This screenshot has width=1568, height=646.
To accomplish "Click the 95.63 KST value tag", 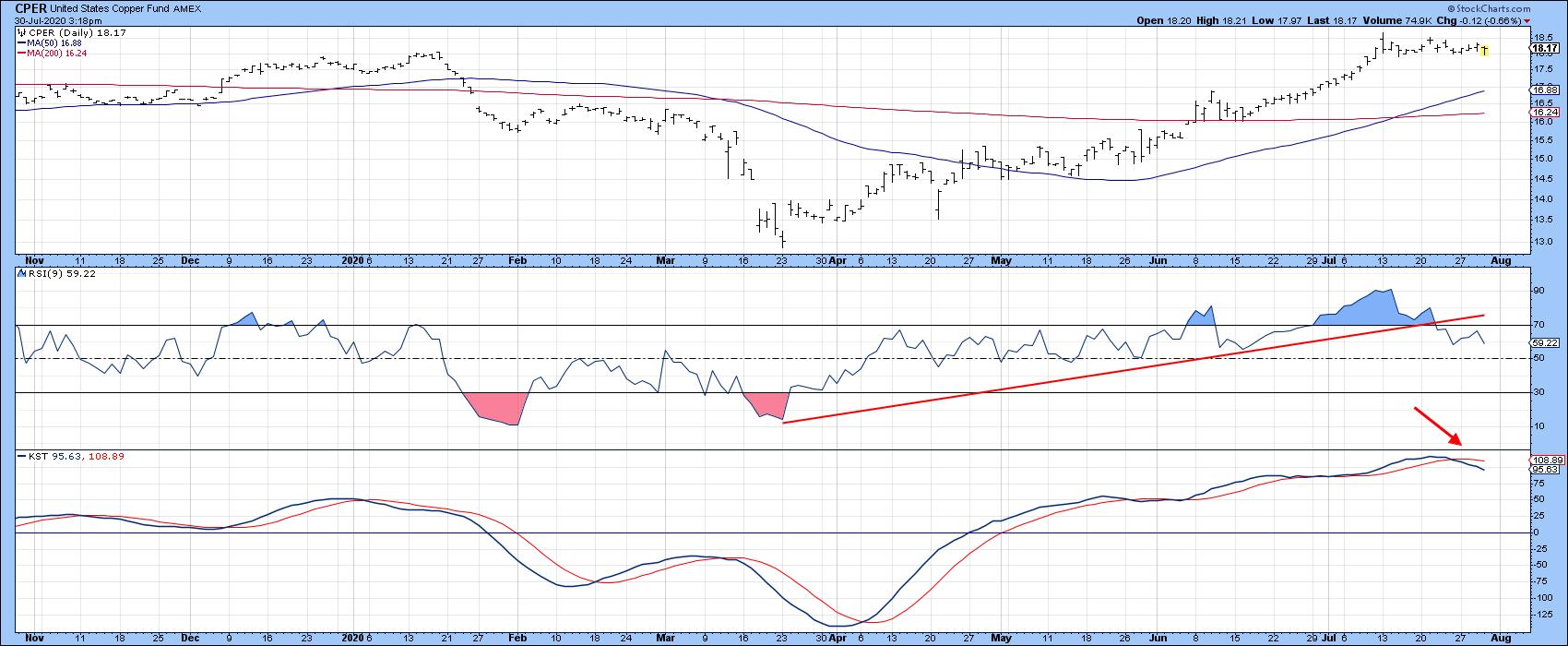I will coord(1543,469).
